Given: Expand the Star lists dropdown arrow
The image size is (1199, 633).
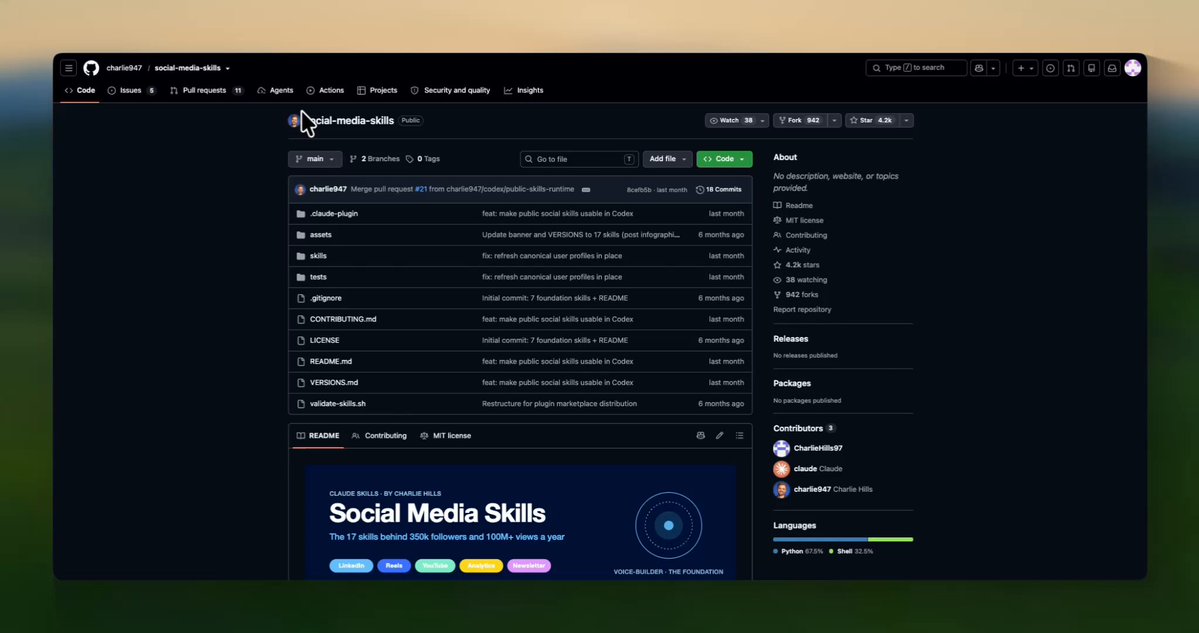Looking at the screenshot, I should (906, 120).
